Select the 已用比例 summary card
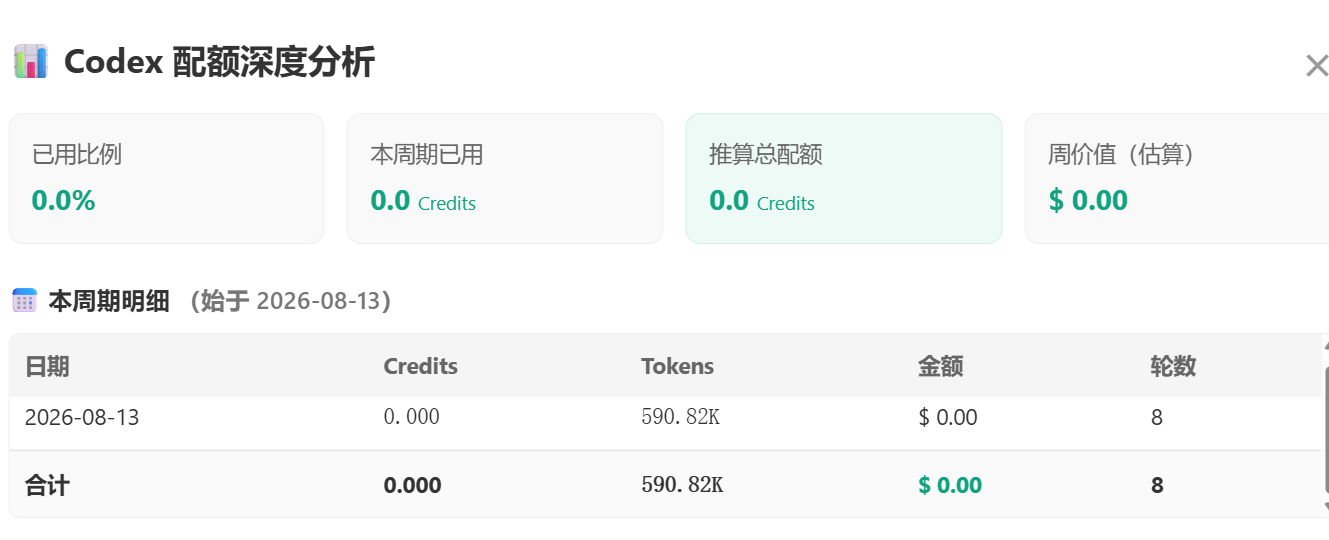This screenshot has width=1329, height=540. tap(166, 178)
